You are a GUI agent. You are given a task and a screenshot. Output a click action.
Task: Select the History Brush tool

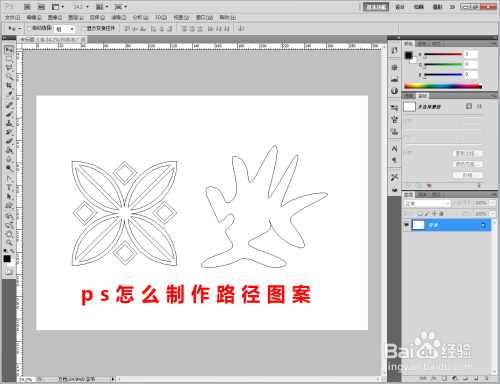click(9, 132)
